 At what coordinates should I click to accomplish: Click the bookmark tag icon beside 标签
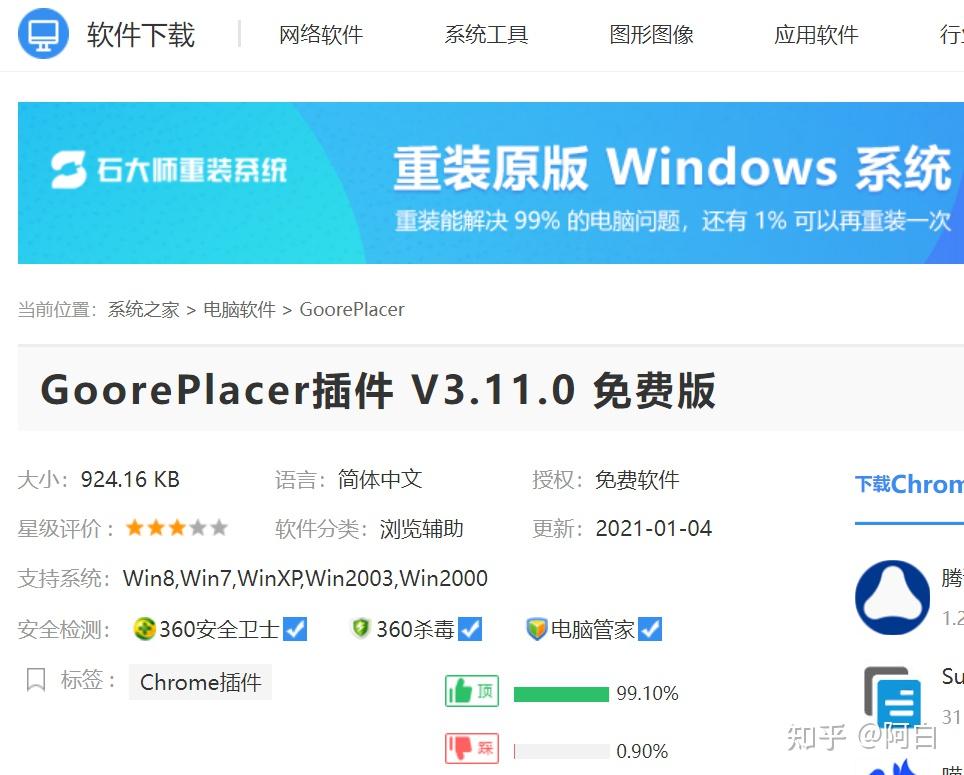point(36,680)
